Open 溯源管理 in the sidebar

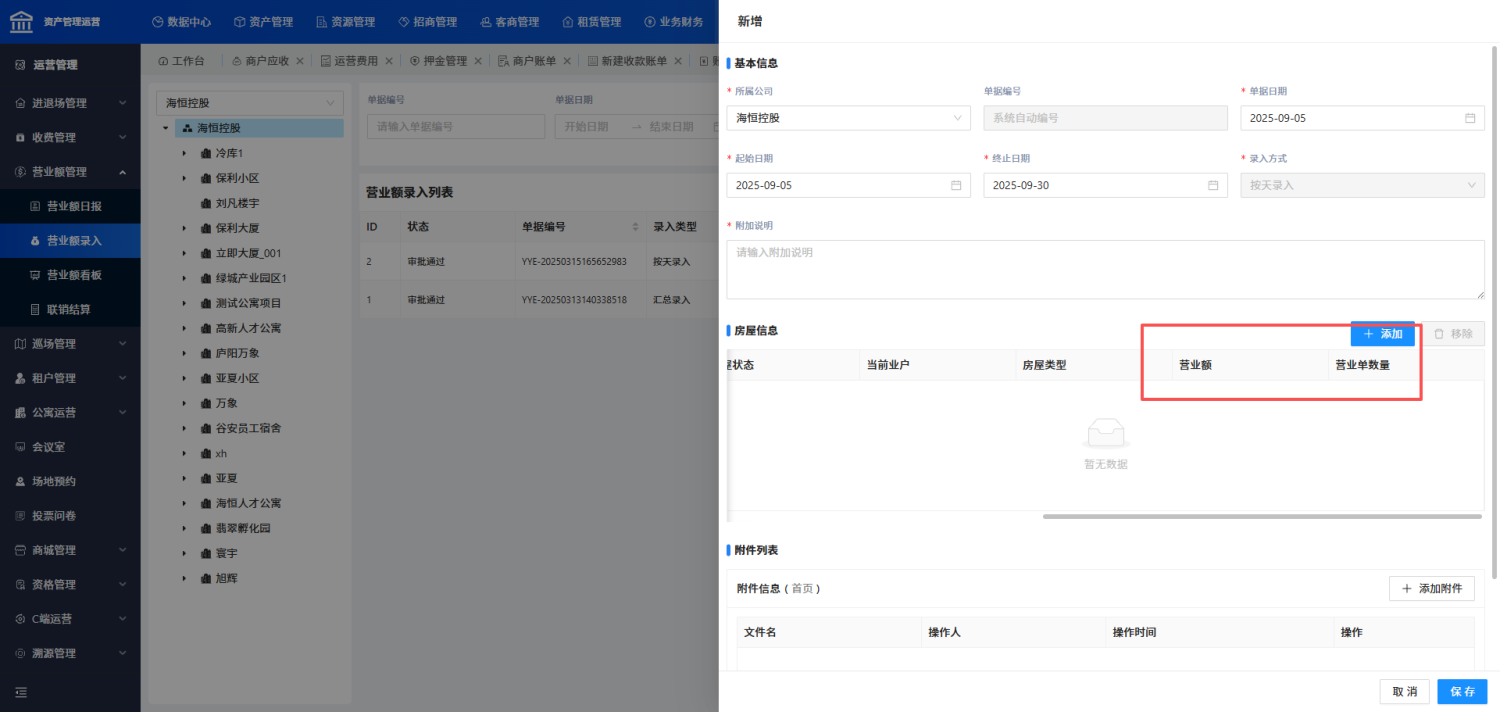pyautogui.click(x=70, y=653)
